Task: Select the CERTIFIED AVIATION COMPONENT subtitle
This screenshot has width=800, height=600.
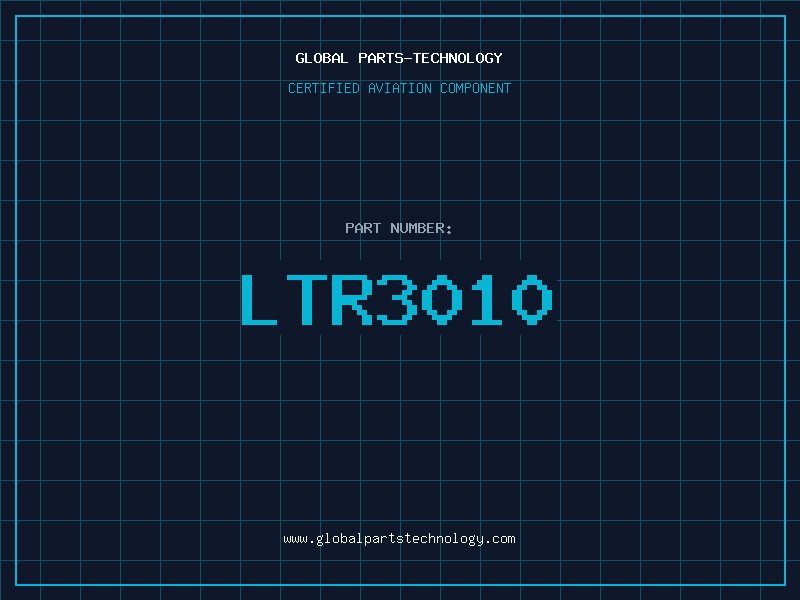Action: click(399, 88)
